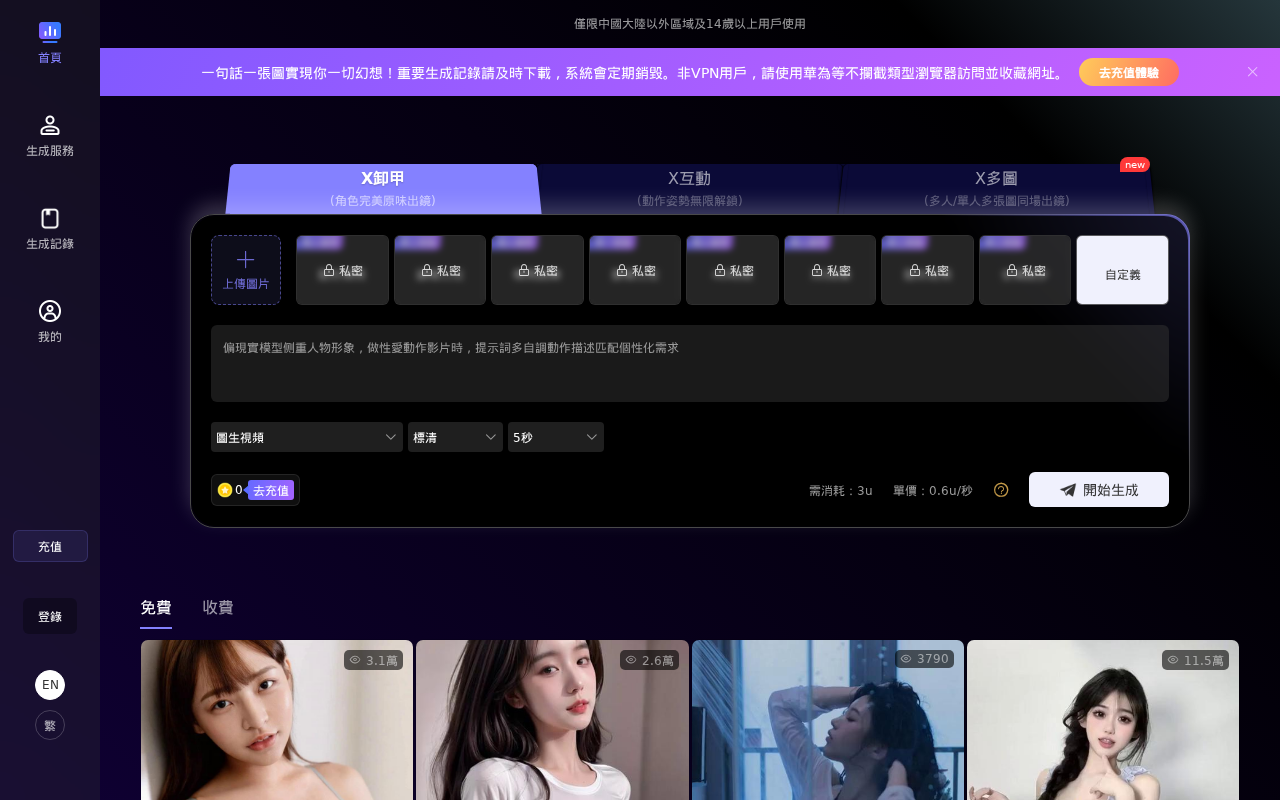Focus the prompt description text area
The height and width of the screenshot is (800, 1280).
point(690,363)
